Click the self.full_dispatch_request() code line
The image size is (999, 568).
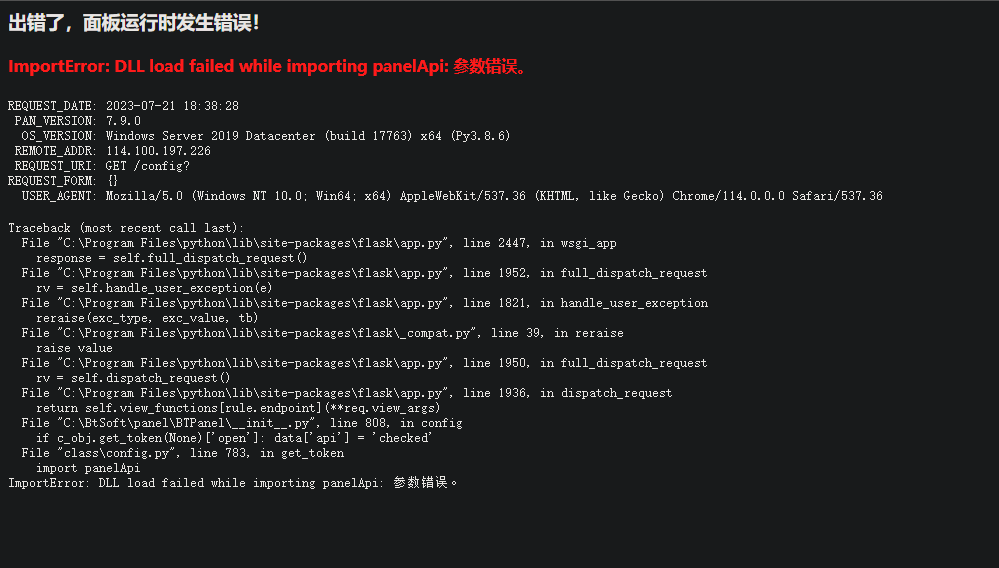click(171, 258)
